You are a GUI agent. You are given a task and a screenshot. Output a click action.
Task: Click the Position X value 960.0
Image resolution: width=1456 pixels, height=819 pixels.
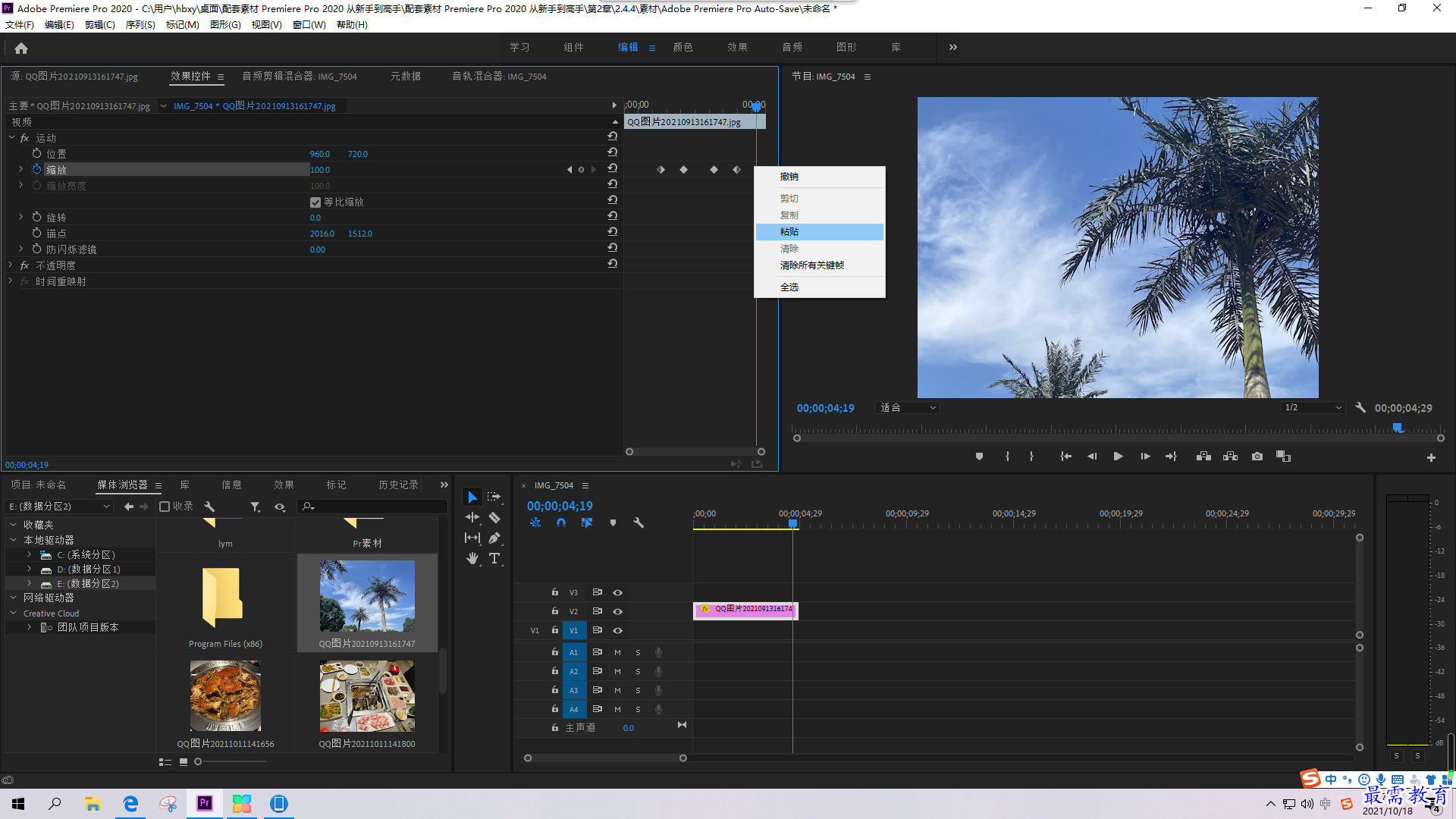(x=320, y=154)
